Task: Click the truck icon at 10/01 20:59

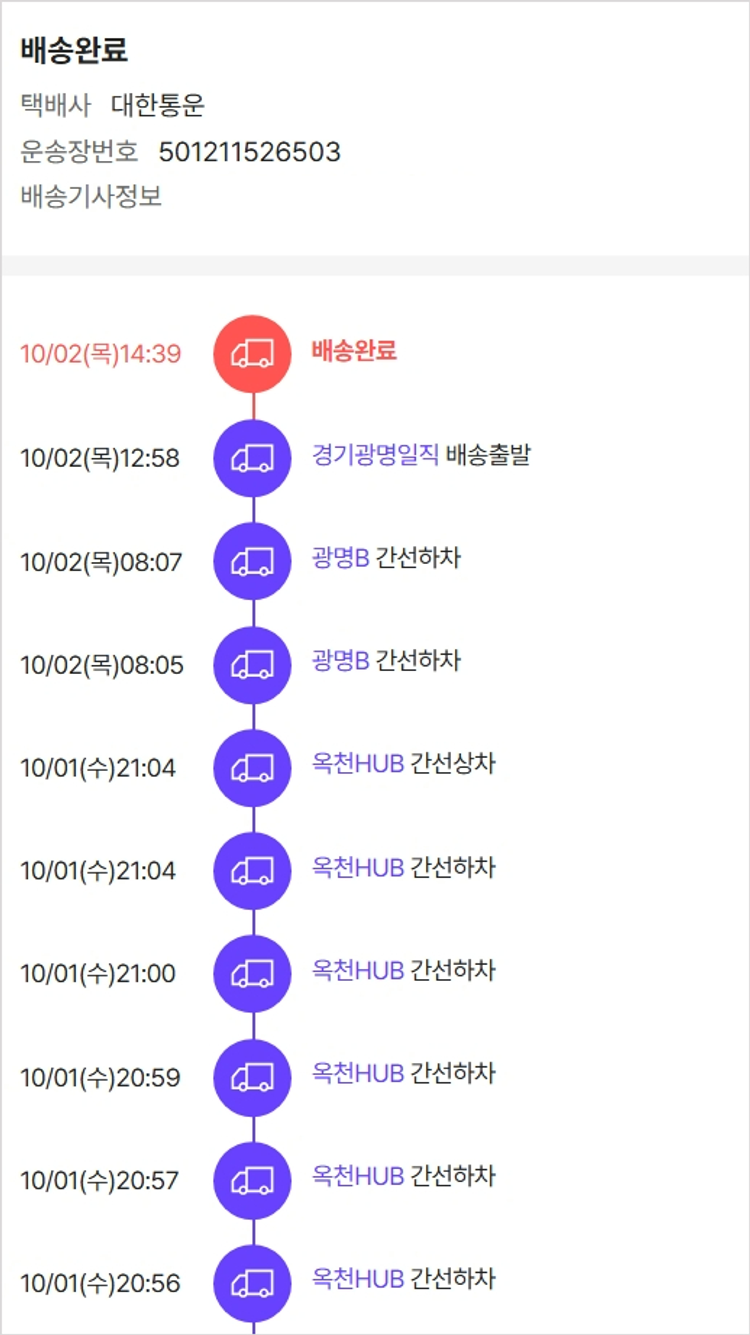Action: pos(253,1077)
